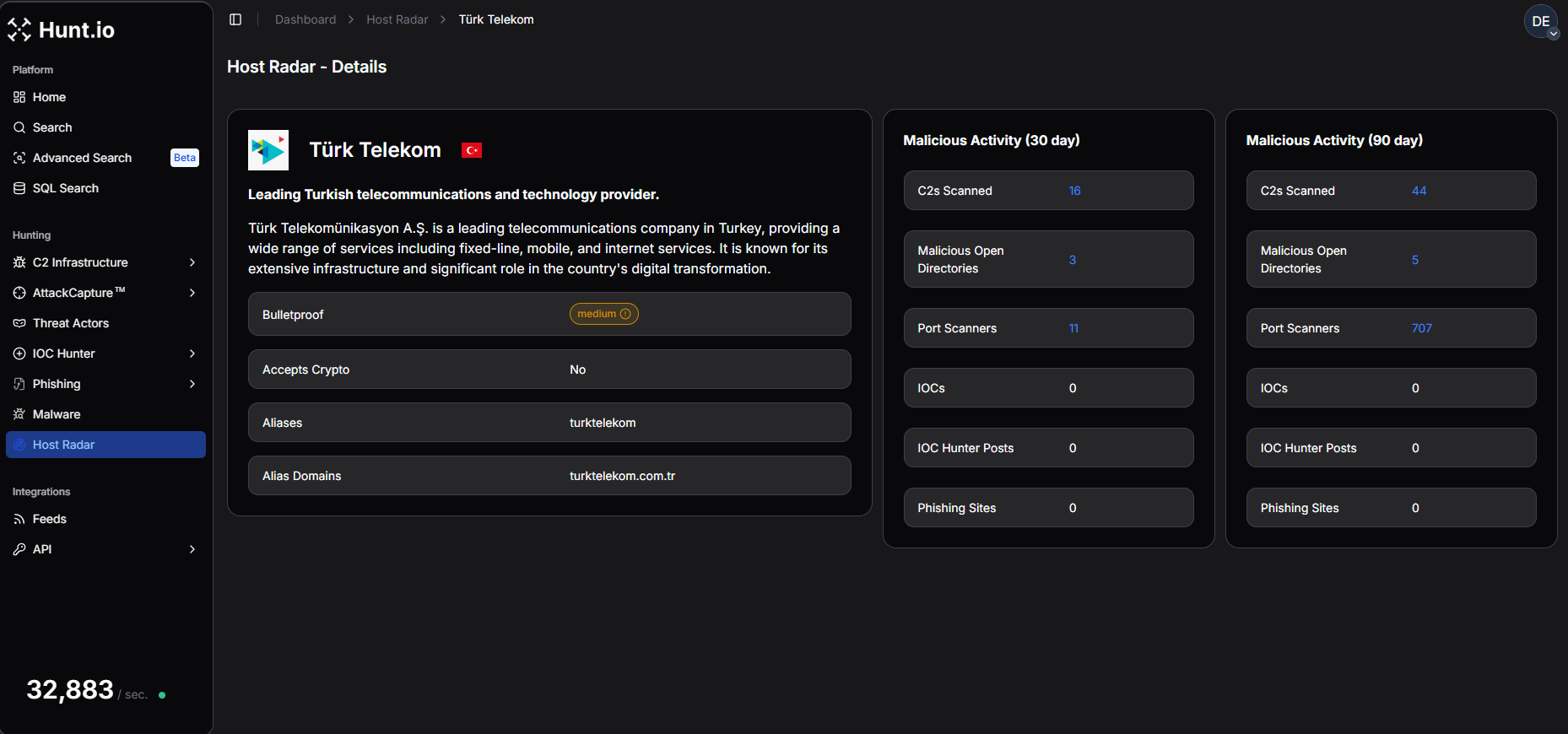Click the API key icon
The height and width of the screenshot is (734, 1568).
point(19,549)
